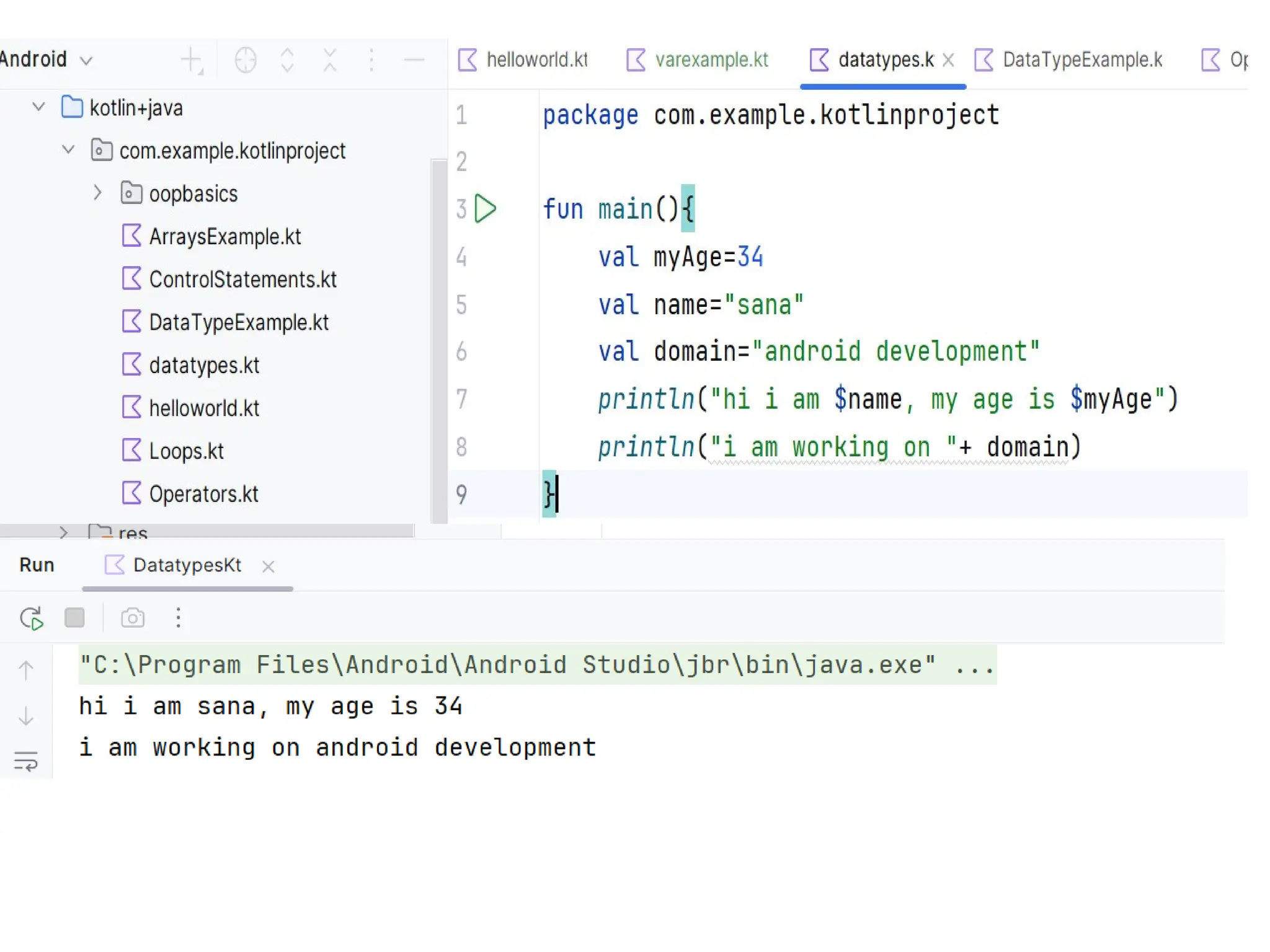
Task: Close the datatypes.kt editor tab
Action: pyautogui.click(x=948, y=60)
